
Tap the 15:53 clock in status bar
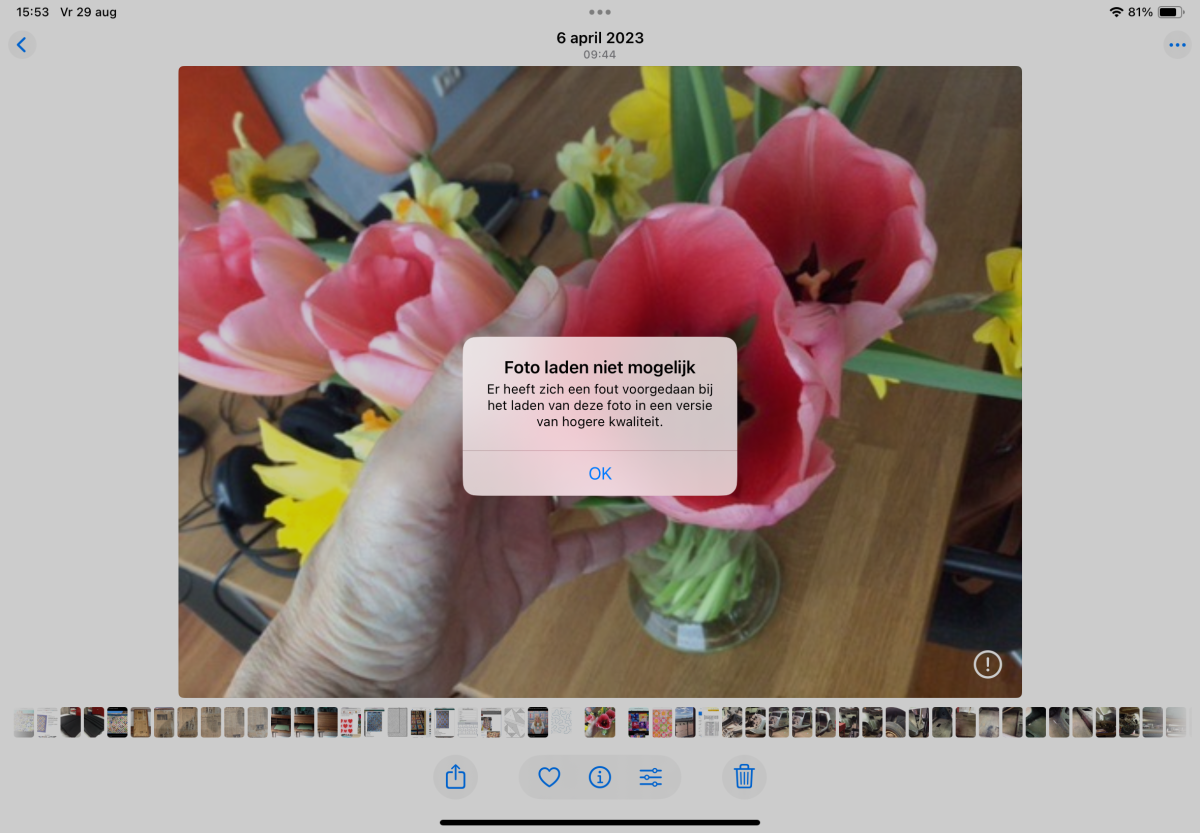(32, 12)
